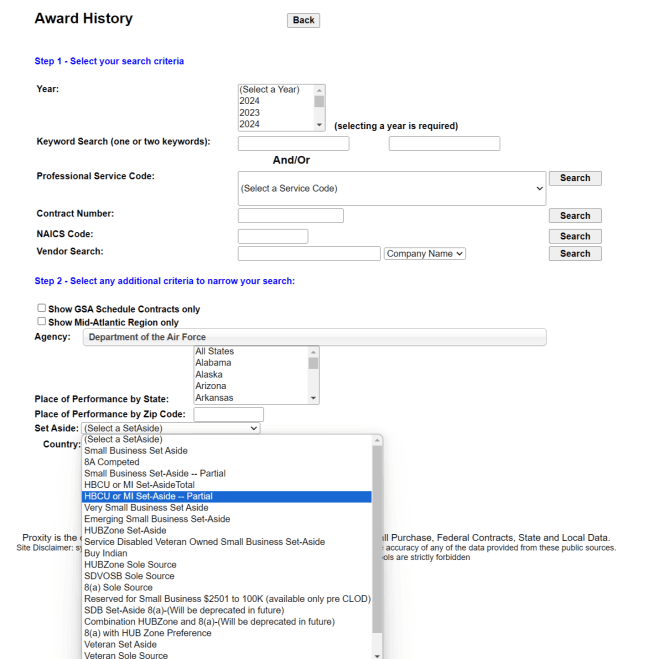The width and height of the screenshot is (659, 659).
Task: Click state list scroll down arrow
Action: point(313,398)
